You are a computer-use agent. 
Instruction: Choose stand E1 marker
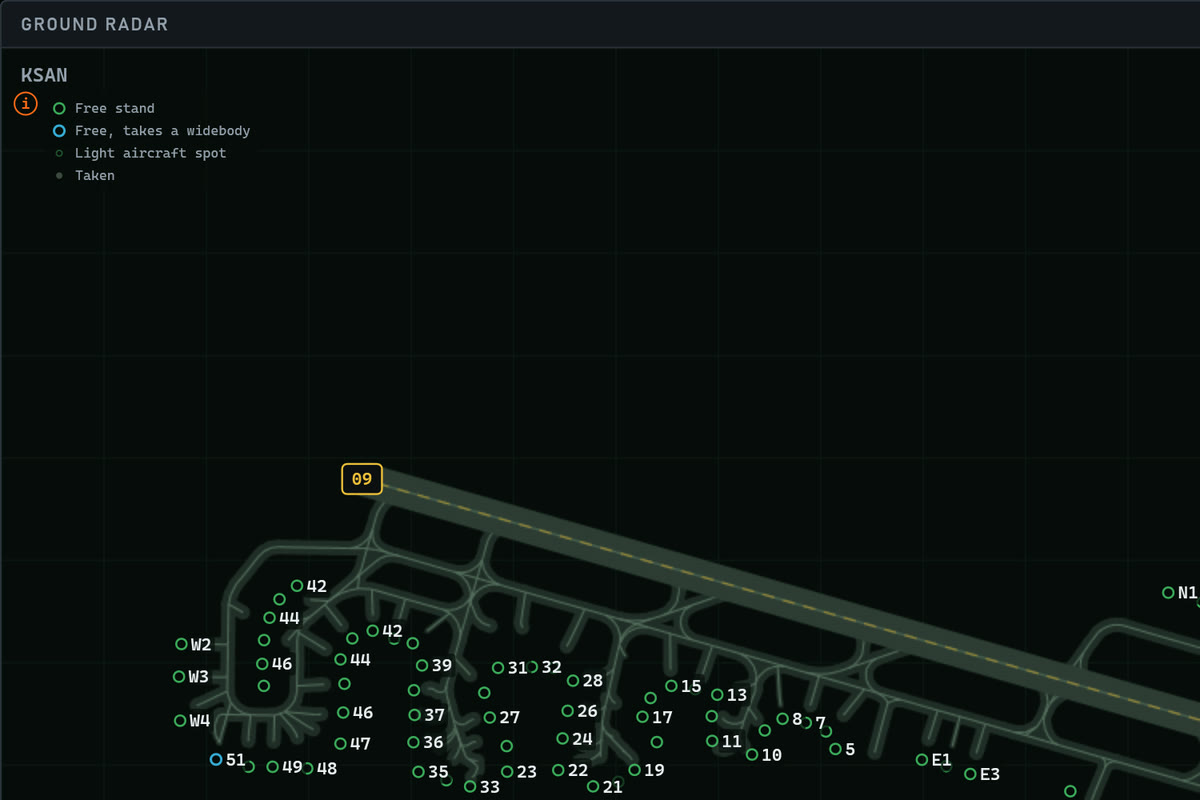pos(922,760)
